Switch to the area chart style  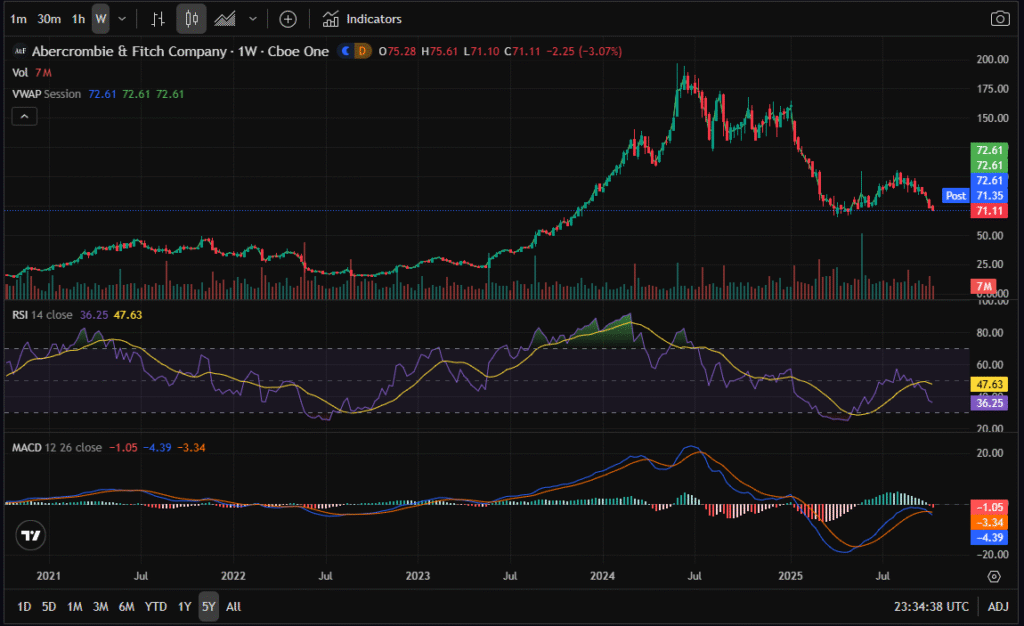226,19
